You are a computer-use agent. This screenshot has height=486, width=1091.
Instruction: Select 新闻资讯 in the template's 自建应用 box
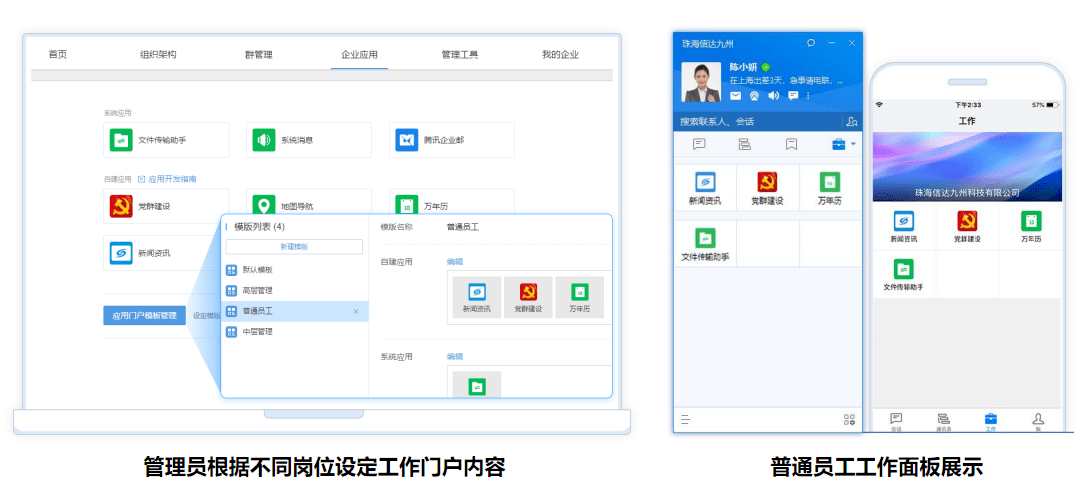(x=477, y=297)
